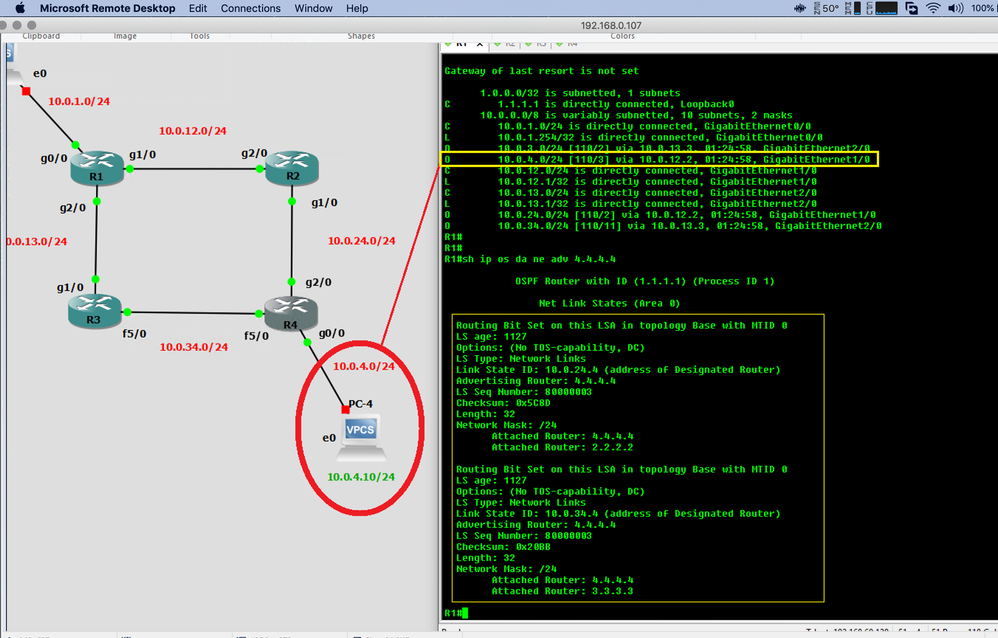Click 'Link State ID: 10.0.24.4' line
The image size is (998, 638).
pos(618,369)
